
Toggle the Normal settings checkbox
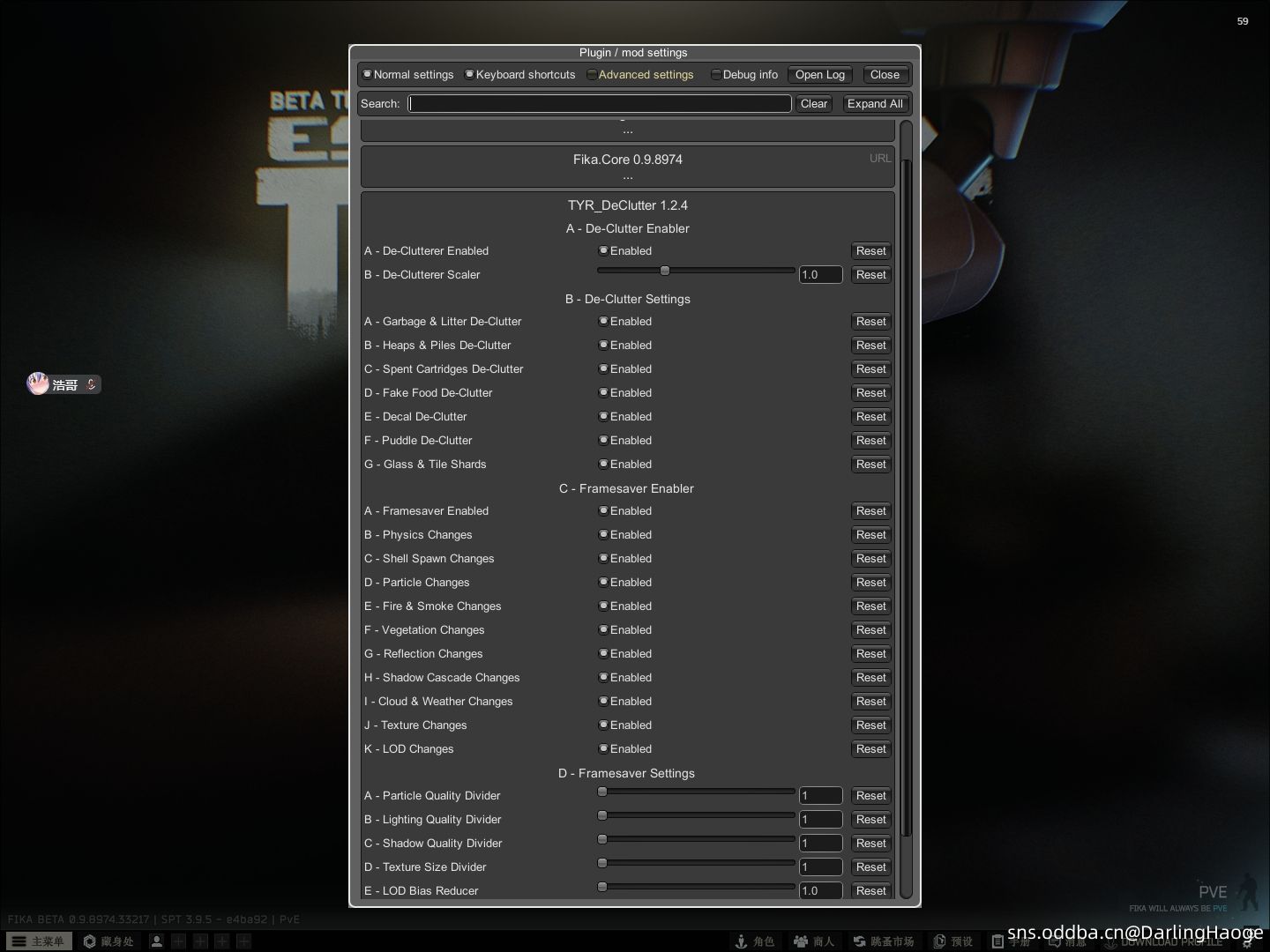pos(368,75)
